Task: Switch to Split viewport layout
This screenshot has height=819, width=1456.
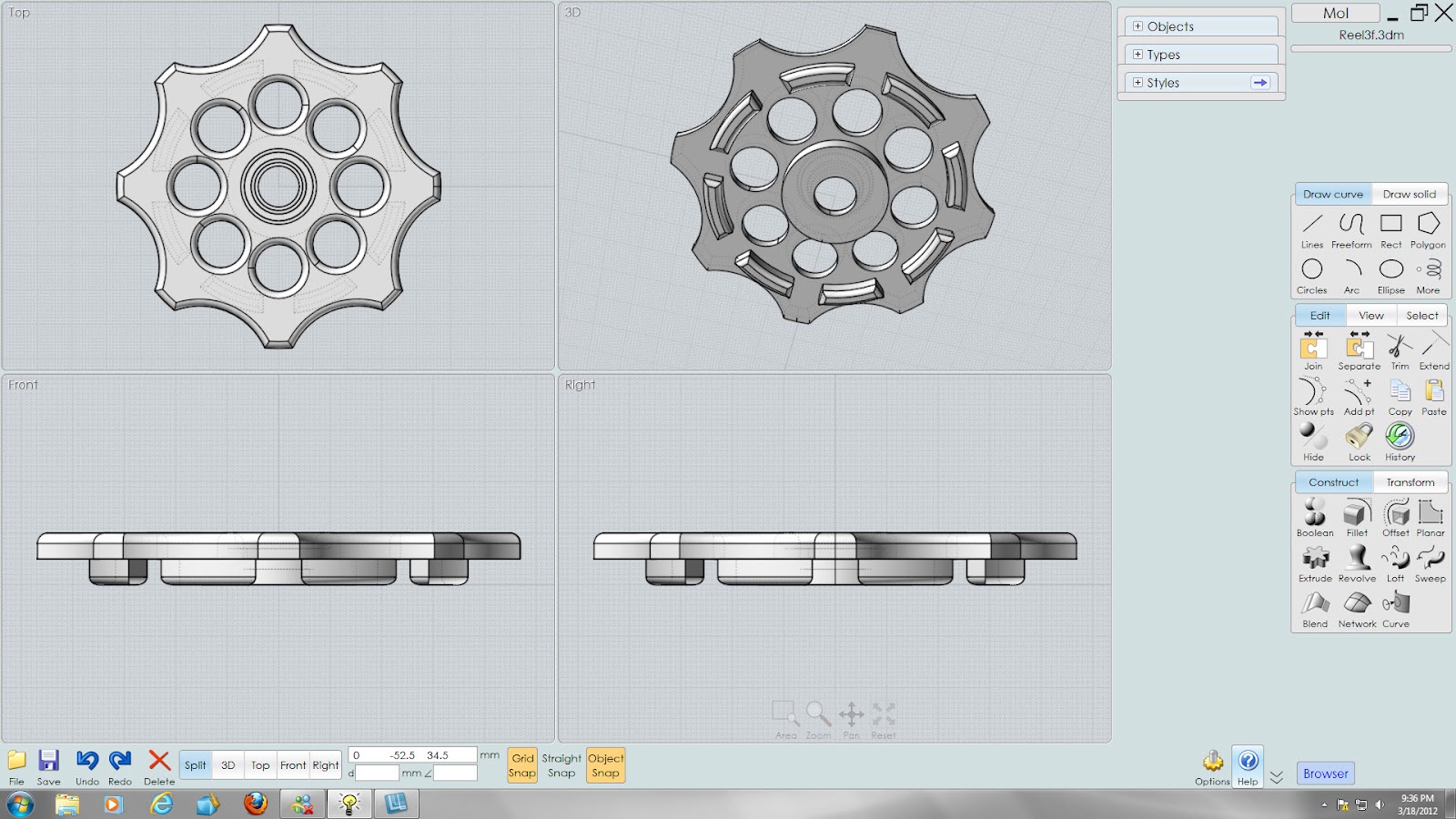Action: pyautogui.click(x=196, y=765)
